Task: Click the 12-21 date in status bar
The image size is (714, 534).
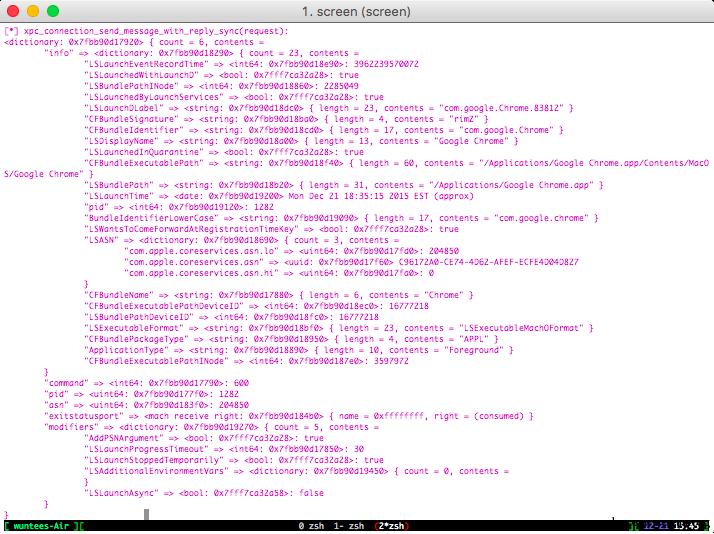Action: click(x=656, y=526)
